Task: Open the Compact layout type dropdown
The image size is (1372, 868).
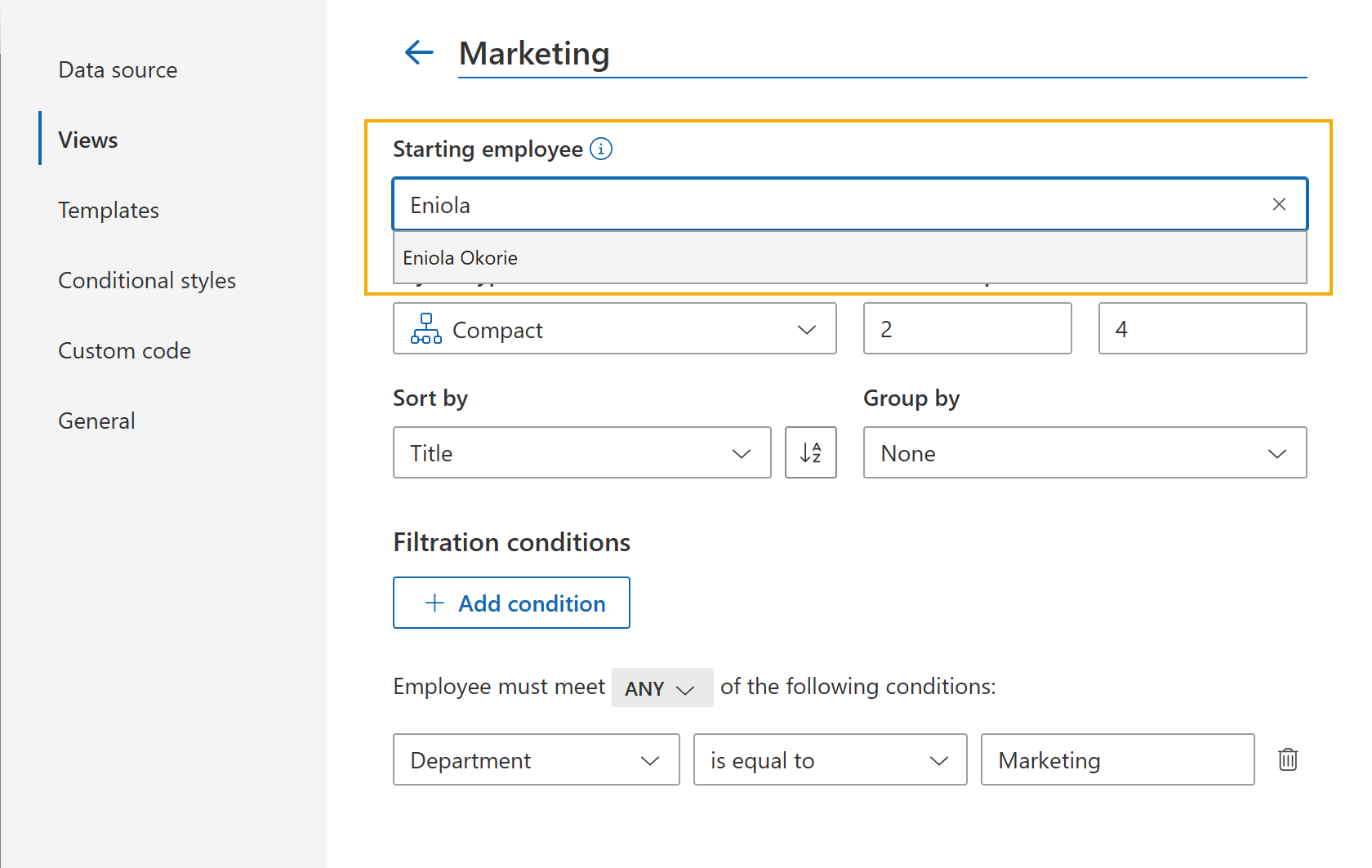Action: [614, 328]
